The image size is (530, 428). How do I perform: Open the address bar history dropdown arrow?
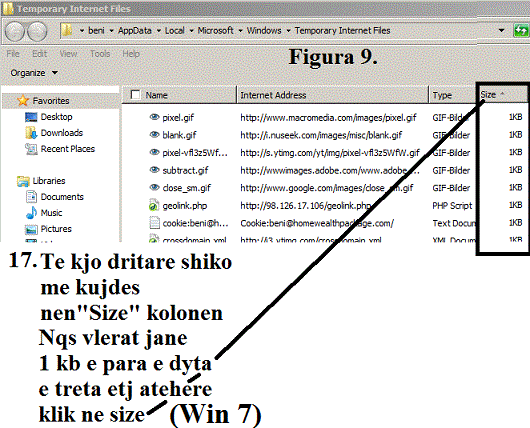pyautogui.click(x=501, y=30)
